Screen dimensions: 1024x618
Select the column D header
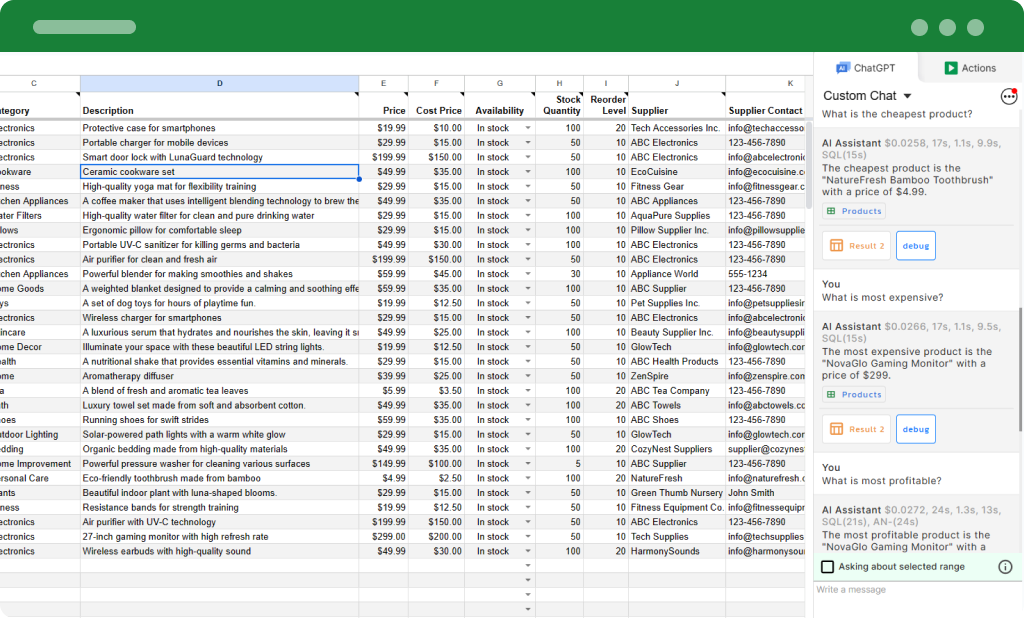point(219,83)
